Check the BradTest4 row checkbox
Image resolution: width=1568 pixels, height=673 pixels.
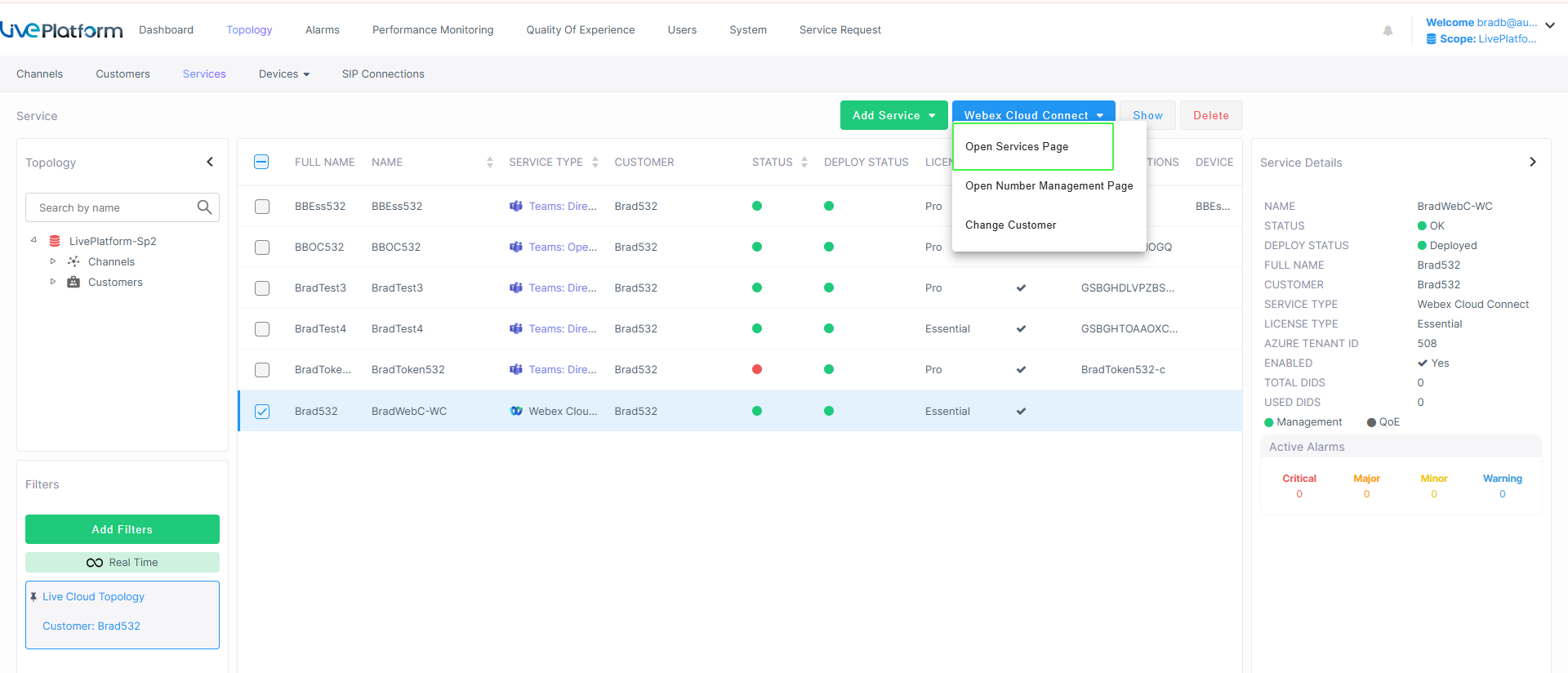(262, 329)
